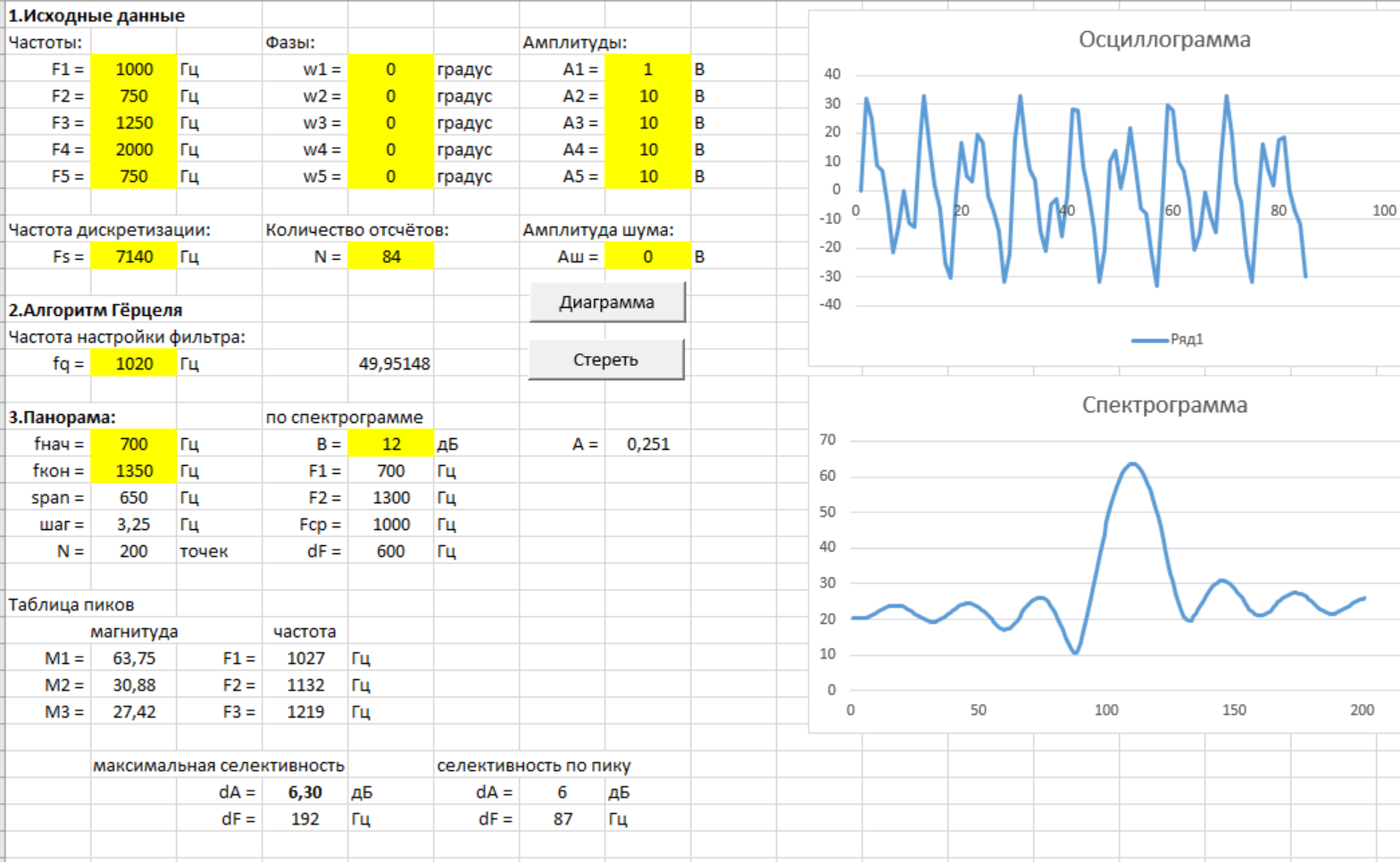
Task: Click the Осциллограмма chart title
Action: pos(1164,40)
